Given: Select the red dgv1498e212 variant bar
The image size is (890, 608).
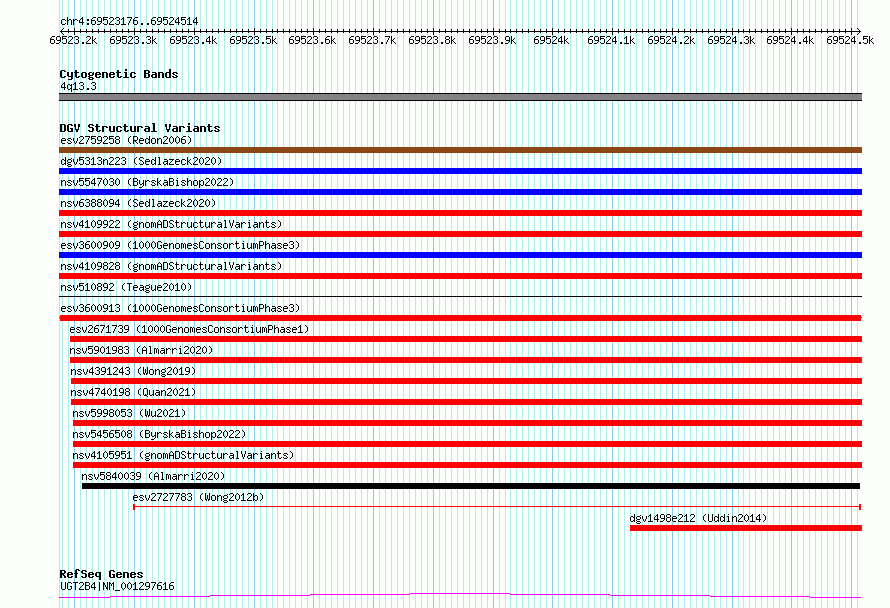Looking at the screenshot, I should 746,528.
